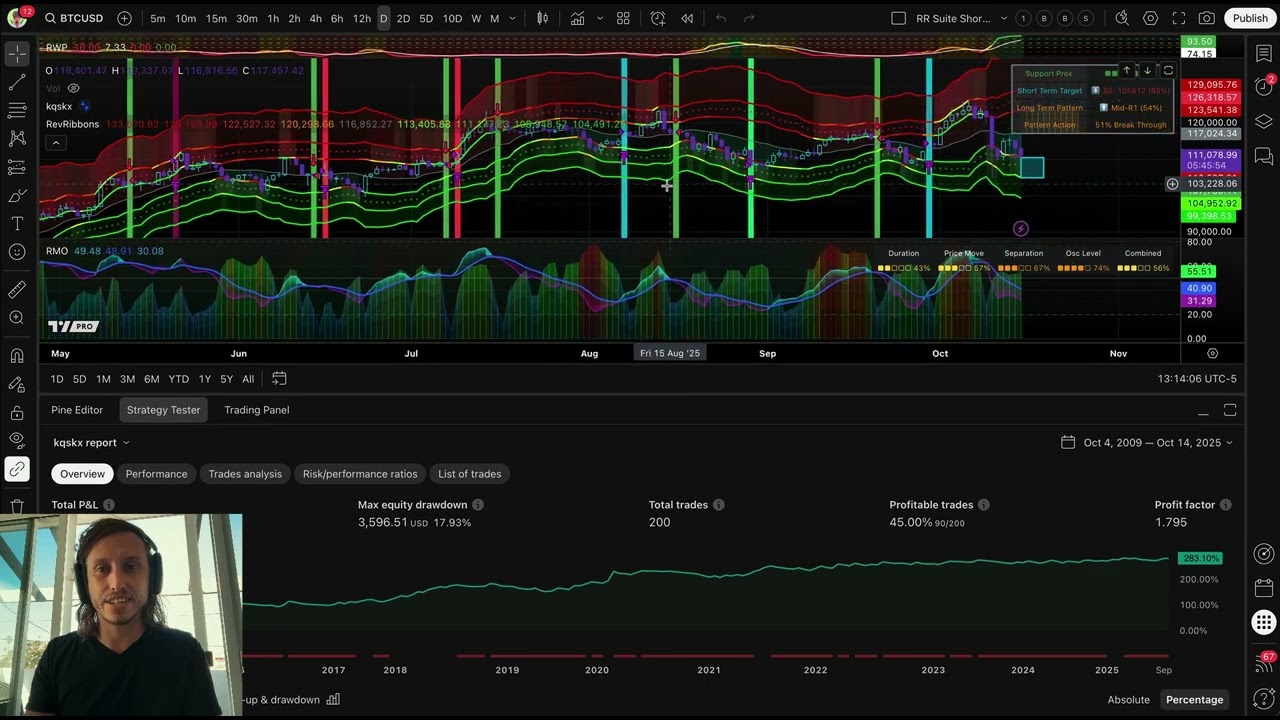
Task: Select the Text annotation tool
Action: pyautogui.click(x=17, y=223)
